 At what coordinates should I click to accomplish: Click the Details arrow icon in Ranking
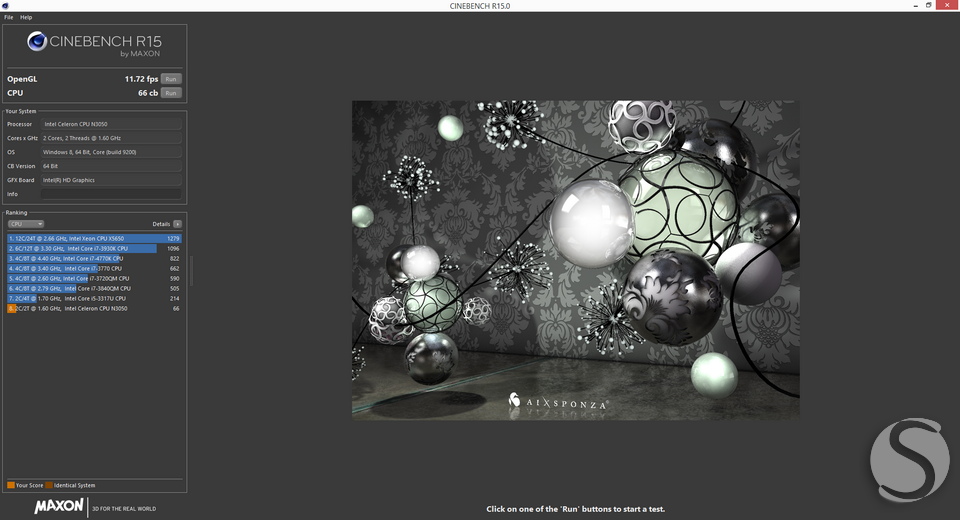tap(178, 224)
